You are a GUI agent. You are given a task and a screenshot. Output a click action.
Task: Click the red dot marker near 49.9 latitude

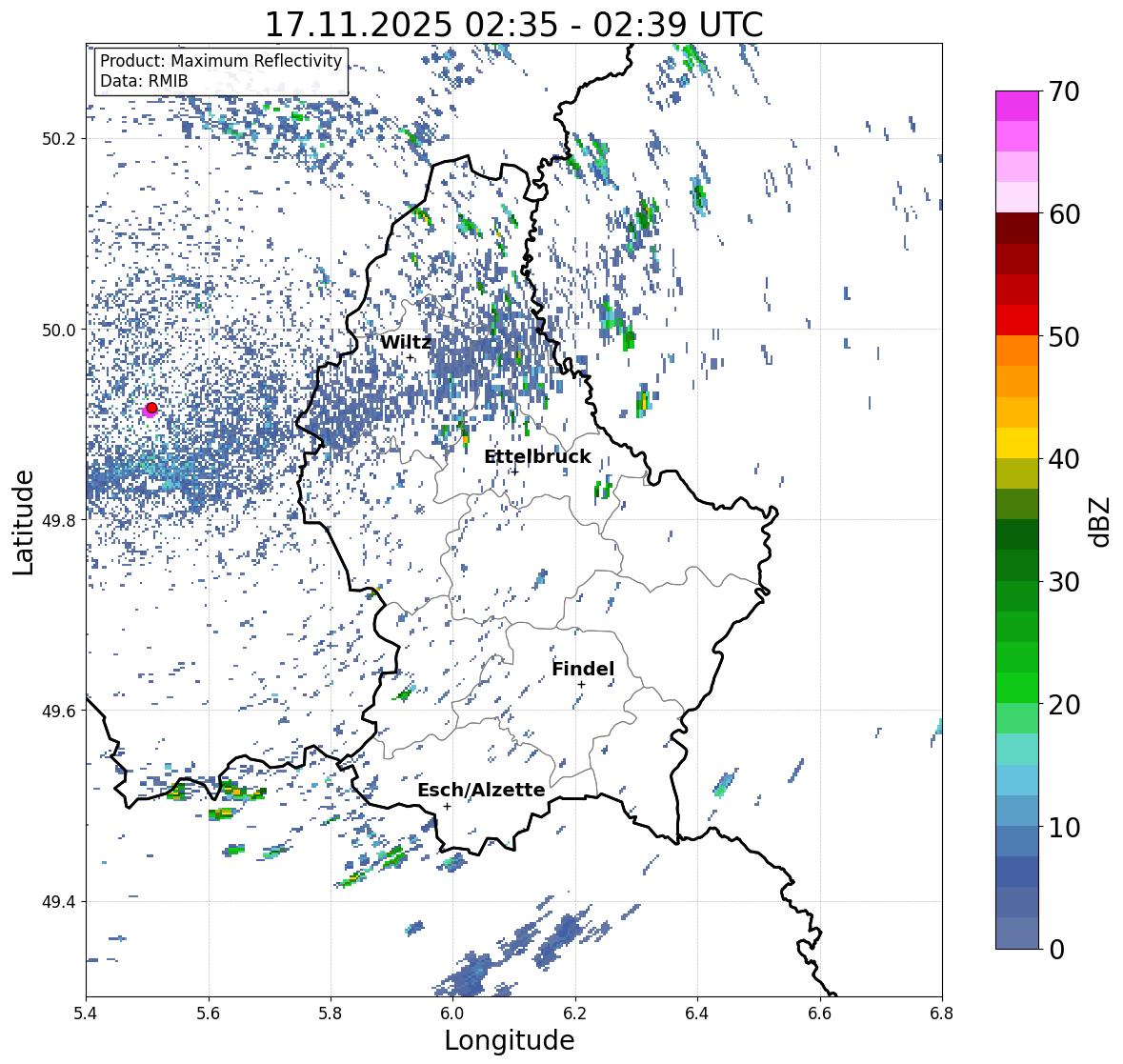(x=151, y=408)
